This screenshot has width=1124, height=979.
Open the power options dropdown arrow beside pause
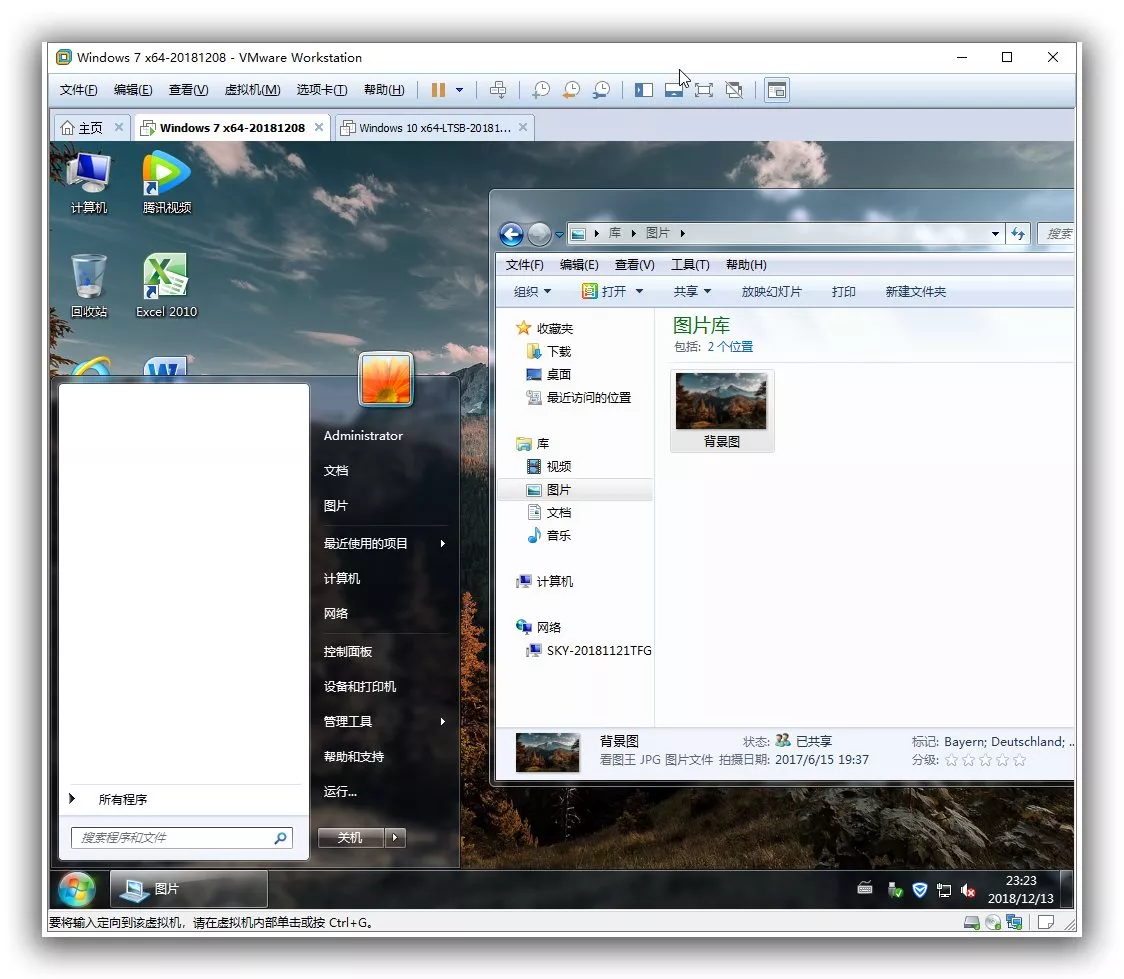[459, 90]
